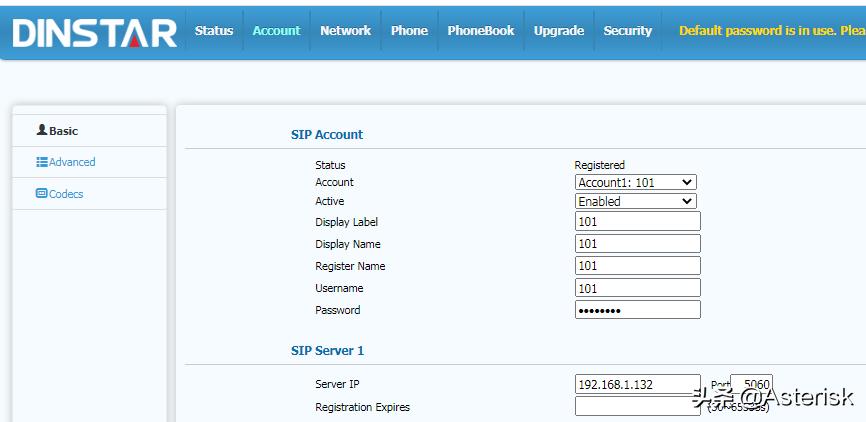Click the Server IP input field

click(x=637, y=384)
